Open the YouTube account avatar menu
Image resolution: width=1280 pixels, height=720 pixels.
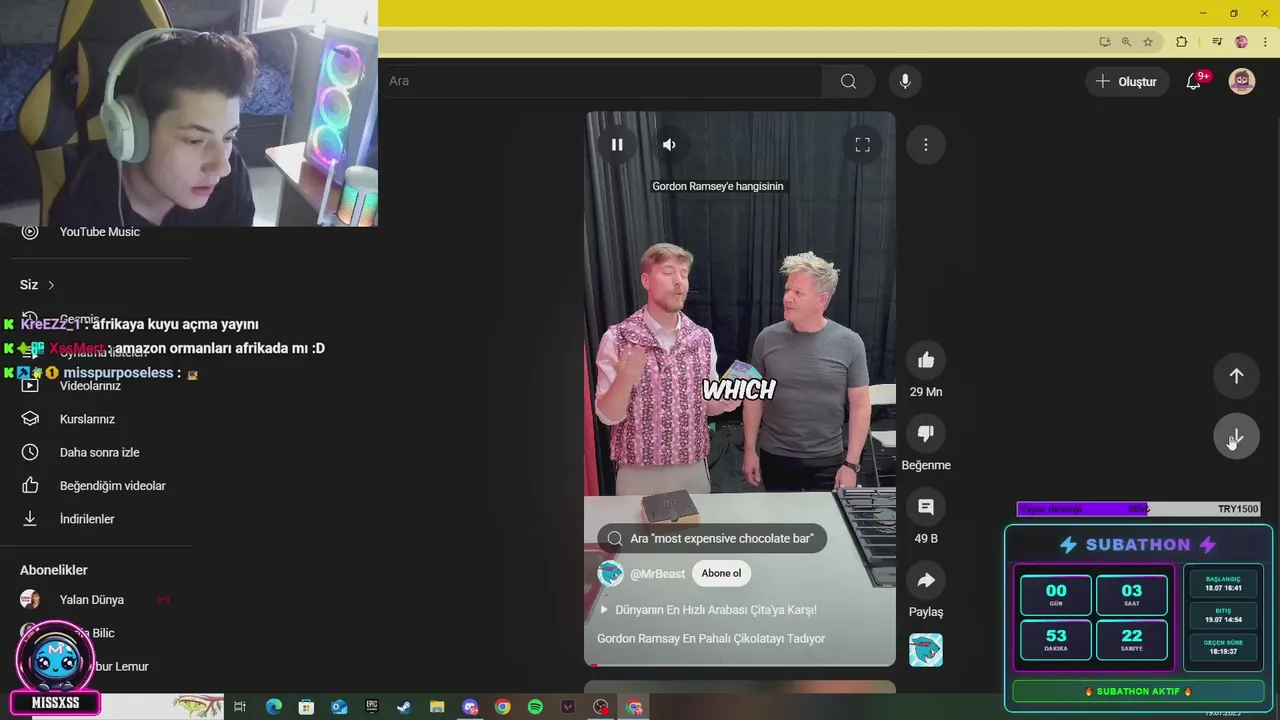pos(1242,82)
